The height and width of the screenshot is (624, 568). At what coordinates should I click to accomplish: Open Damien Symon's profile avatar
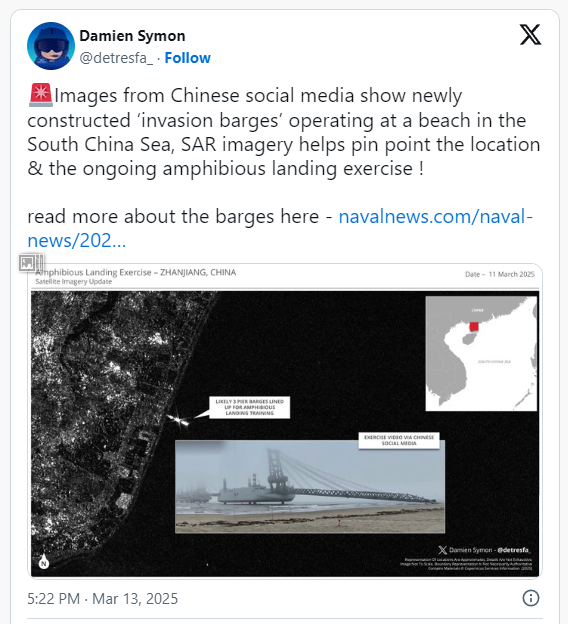[x=51, y=46]
